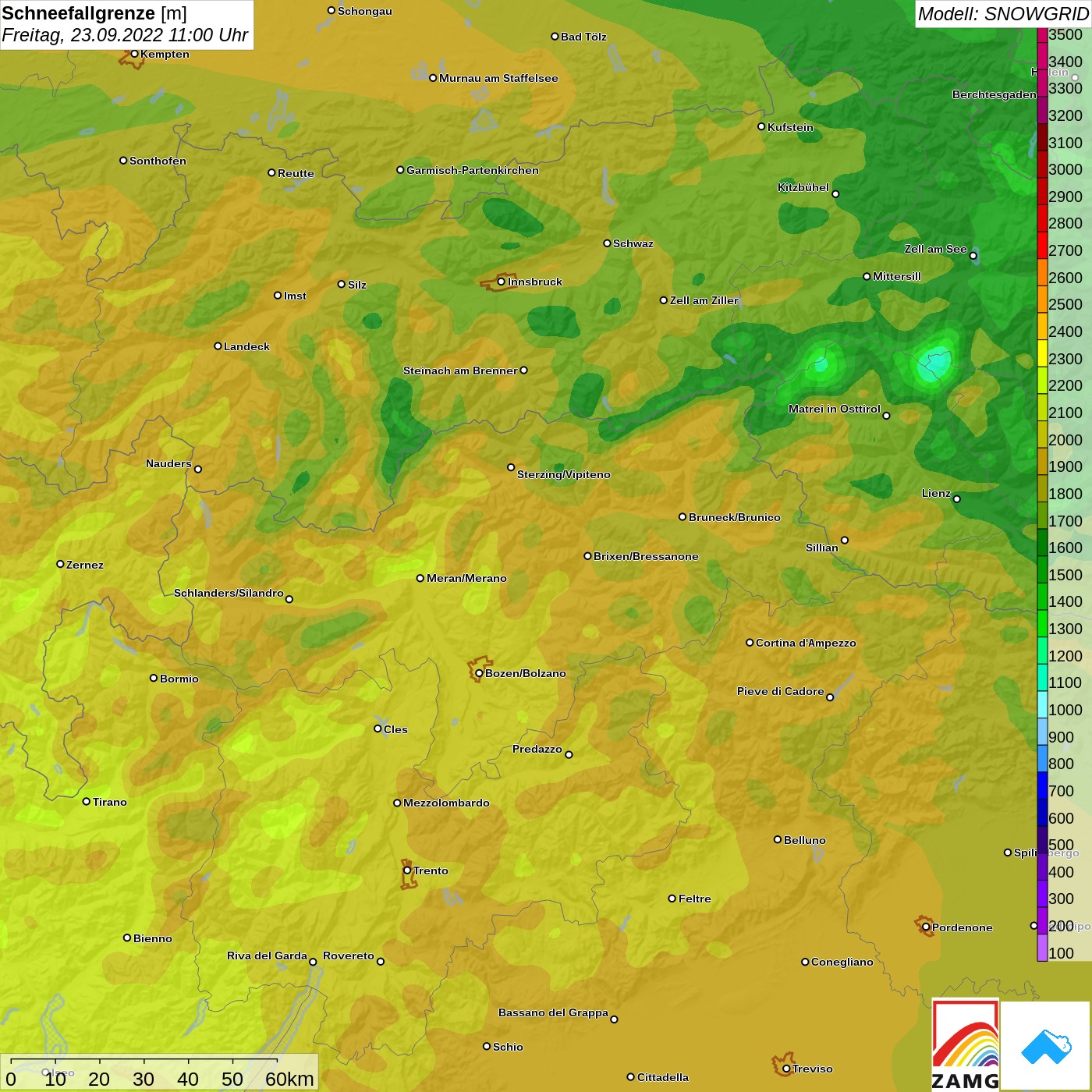Click the 60km scale bar

coord(161,1073)
